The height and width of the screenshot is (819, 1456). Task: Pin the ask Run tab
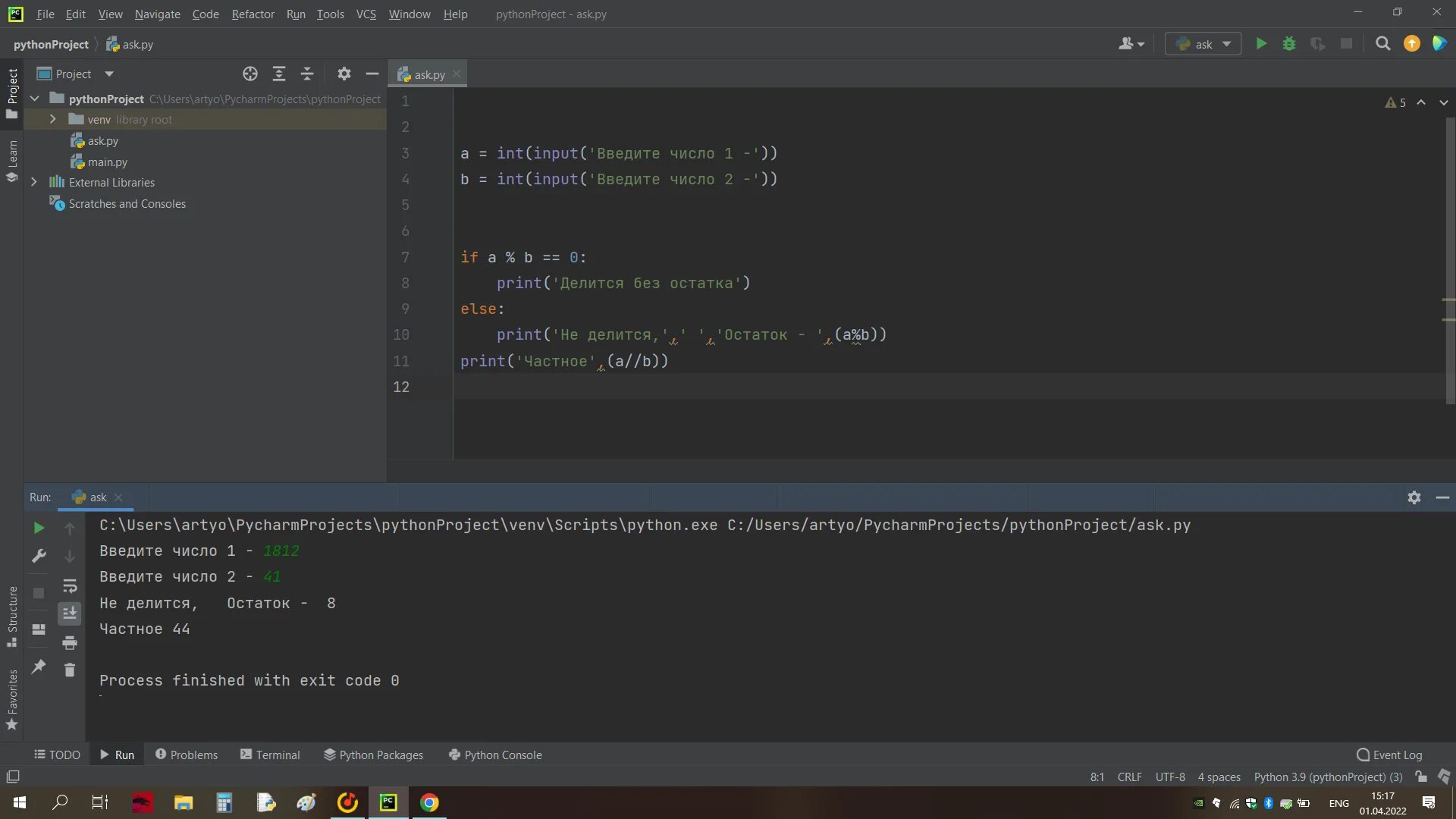pos(39,667)
